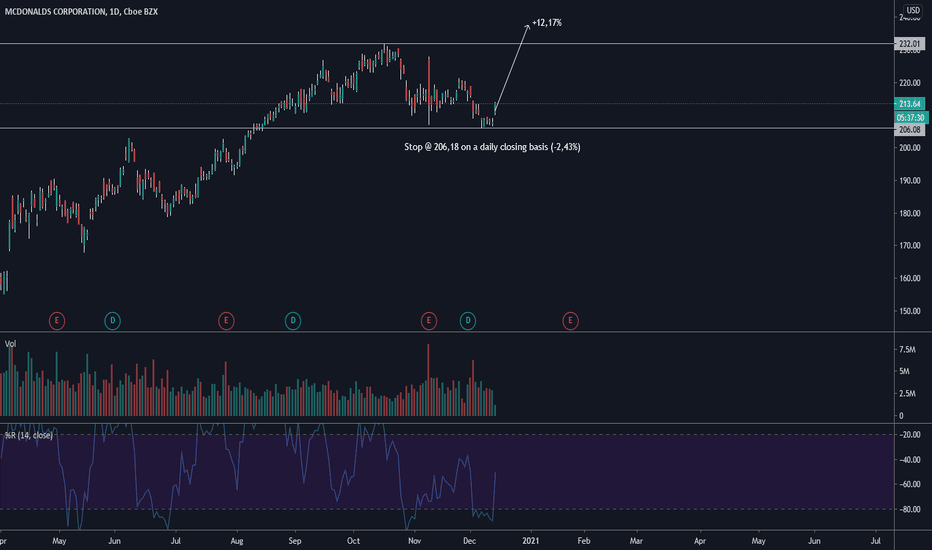Click the Mar label on time axis
932x550 pixels.
click(636, 540)
